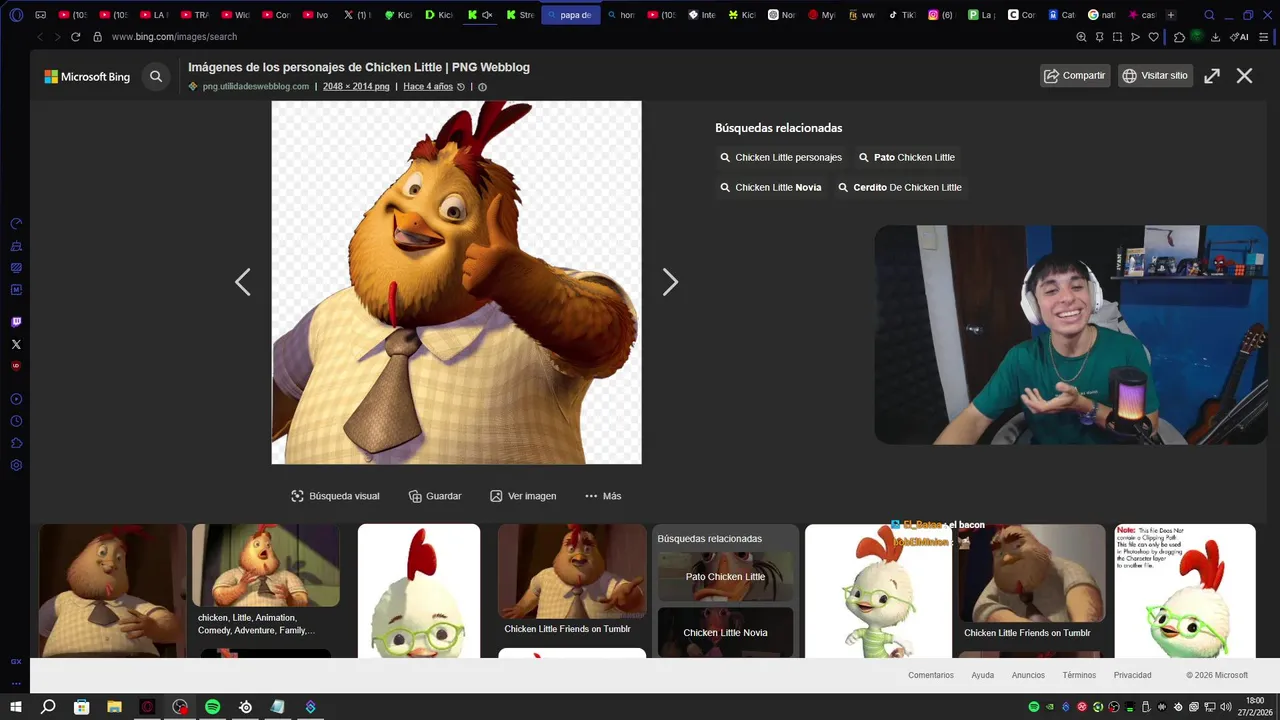
Task: Click the 2048 × 2014 png size link
Action: point(356,87)
